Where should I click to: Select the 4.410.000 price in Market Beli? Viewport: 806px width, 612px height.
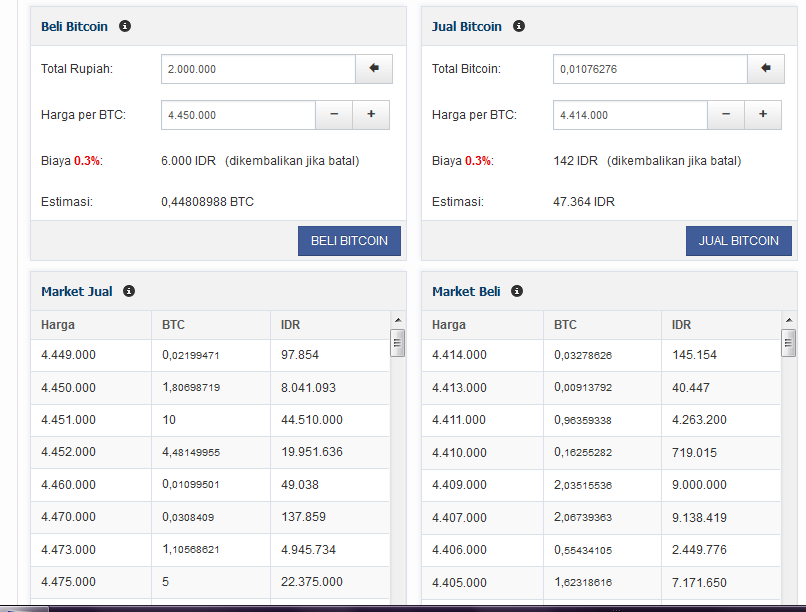point(459,453)
